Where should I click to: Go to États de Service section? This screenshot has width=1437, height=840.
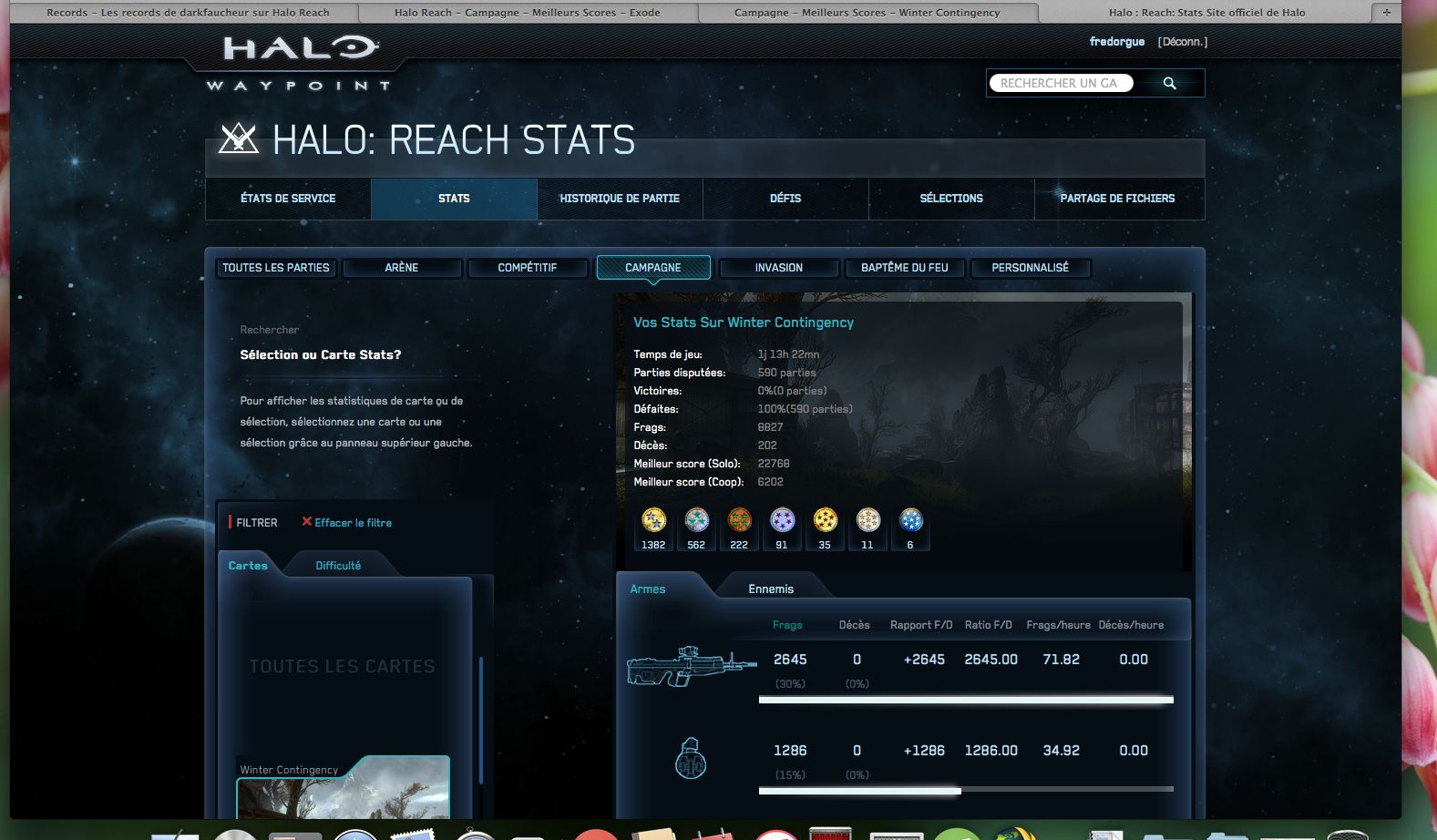[x=288, y=199]
